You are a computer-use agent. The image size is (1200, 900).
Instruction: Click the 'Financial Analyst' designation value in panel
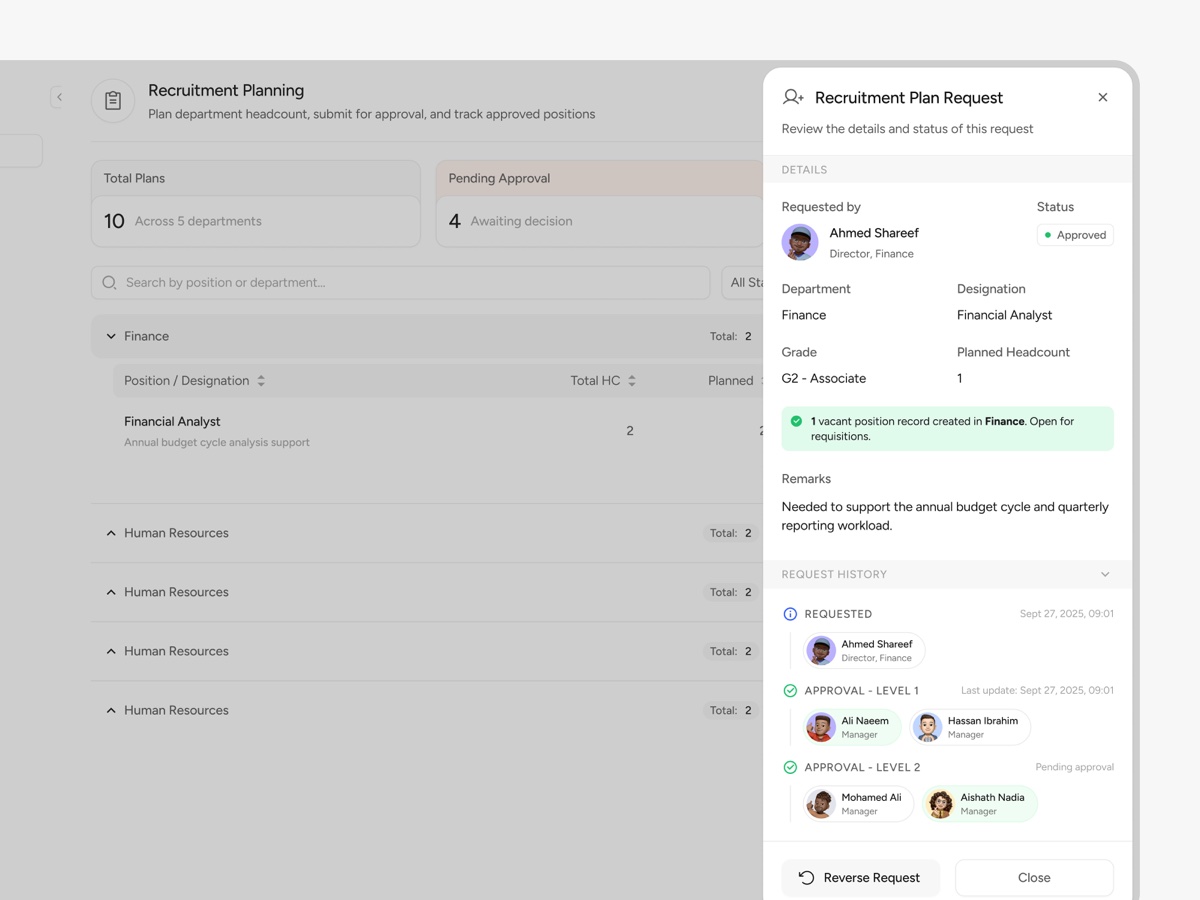[1004, 315]
